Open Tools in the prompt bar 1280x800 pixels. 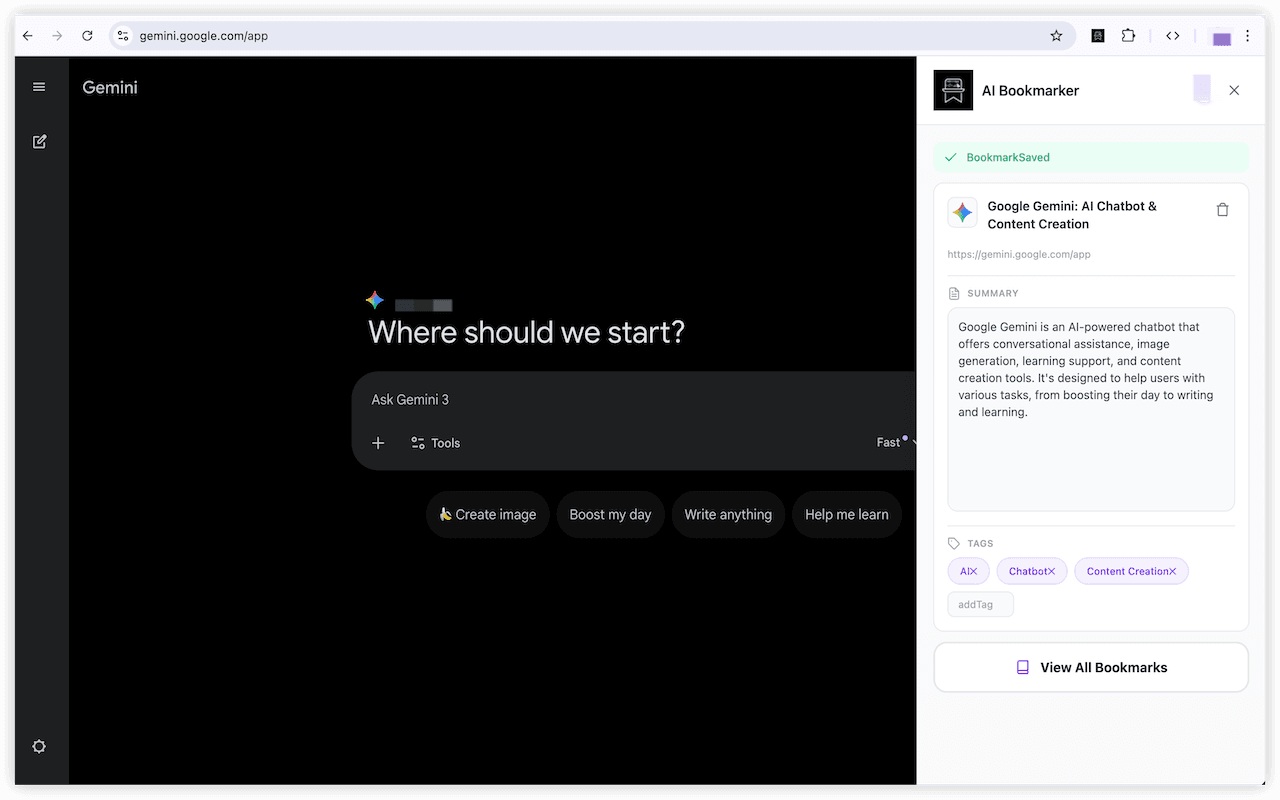click(x=435, y=443)
